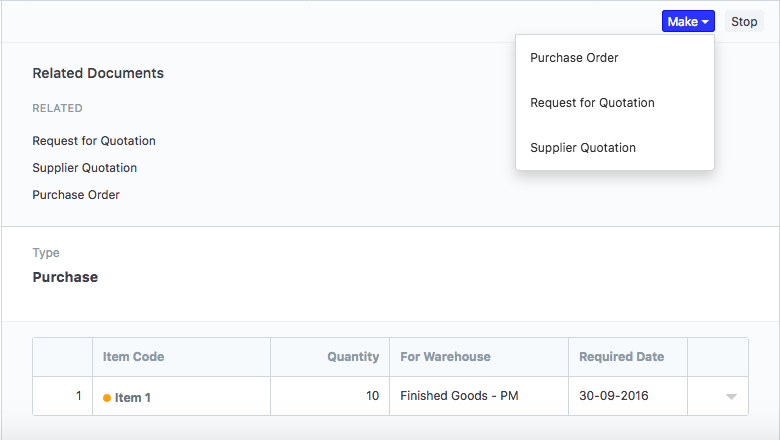Viewport: 780px width, 440px height.
Task: Click the Required Date column header
Action: pyautogui.click(x=621, y=357)
